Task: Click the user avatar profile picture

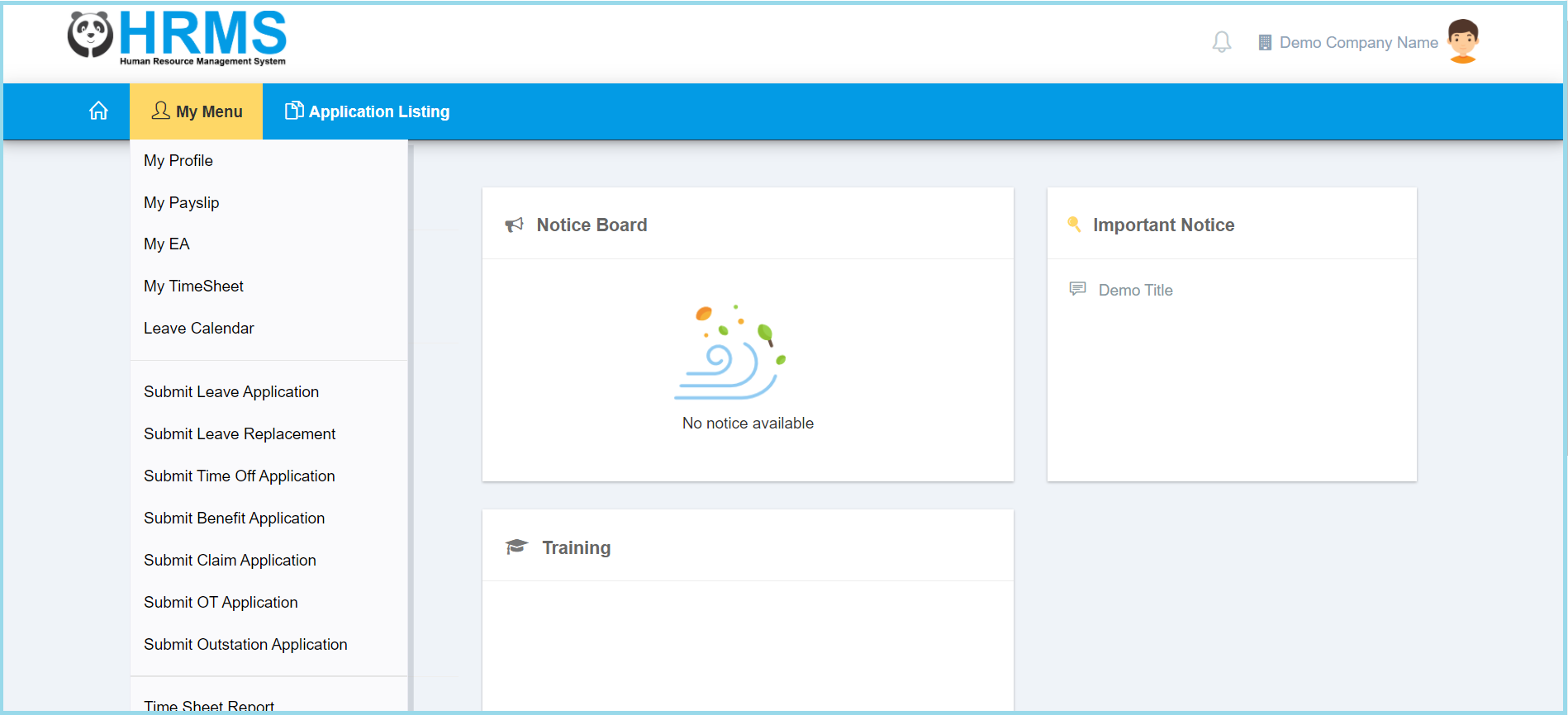Action: coord(1462,41)
